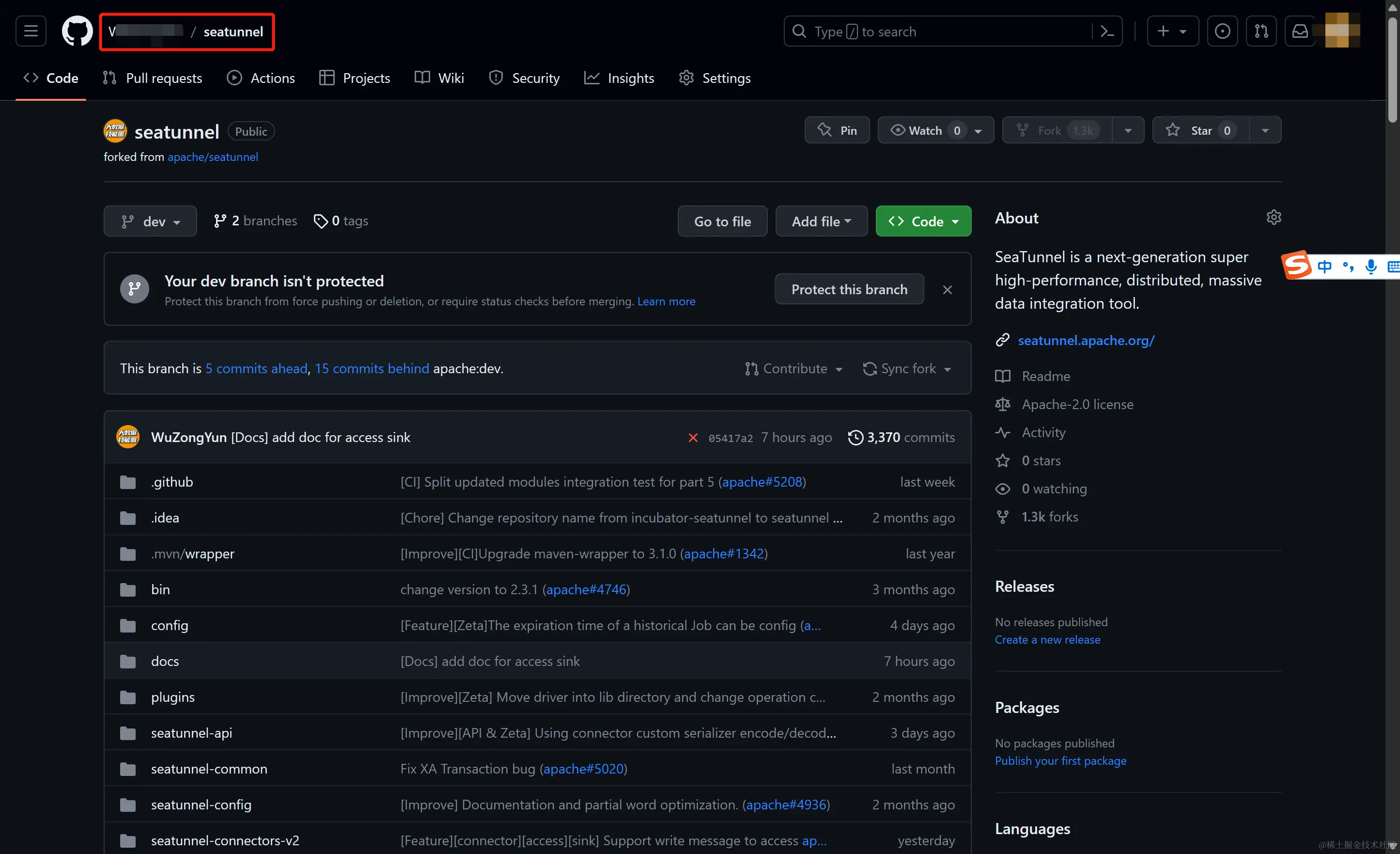This screenshot has width=1400, height=854.
Task: Toggle Watch for this repository
Action: [x=925, y=130]
